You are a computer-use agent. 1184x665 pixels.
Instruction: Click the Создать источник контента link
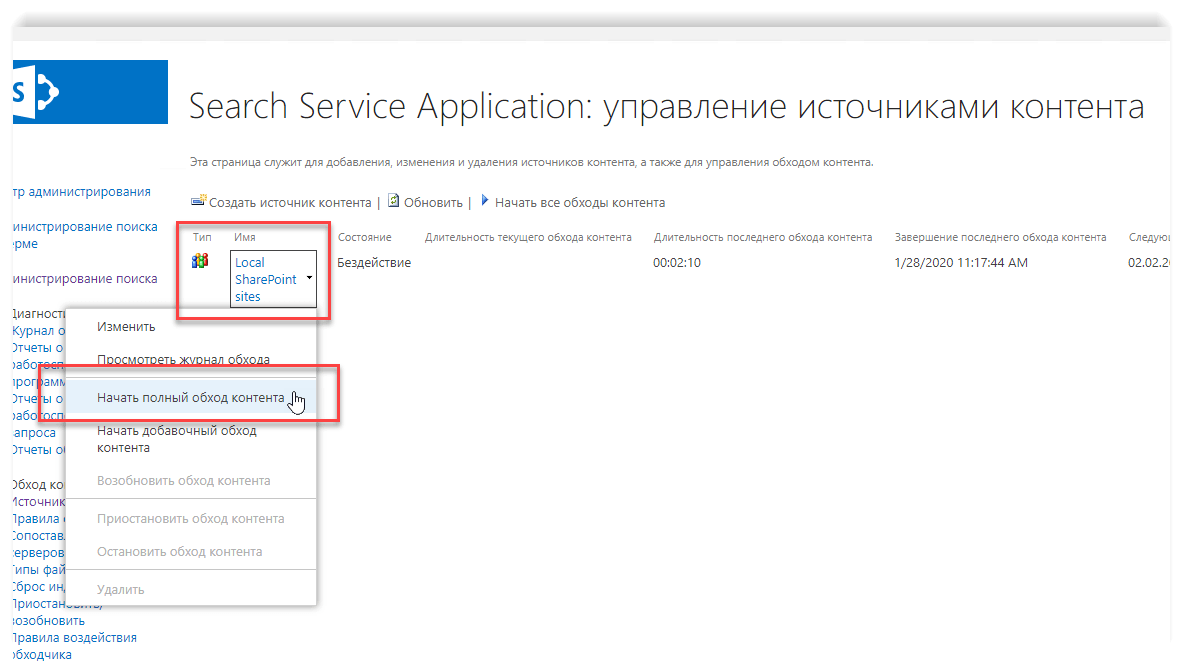tap(290, 202)
